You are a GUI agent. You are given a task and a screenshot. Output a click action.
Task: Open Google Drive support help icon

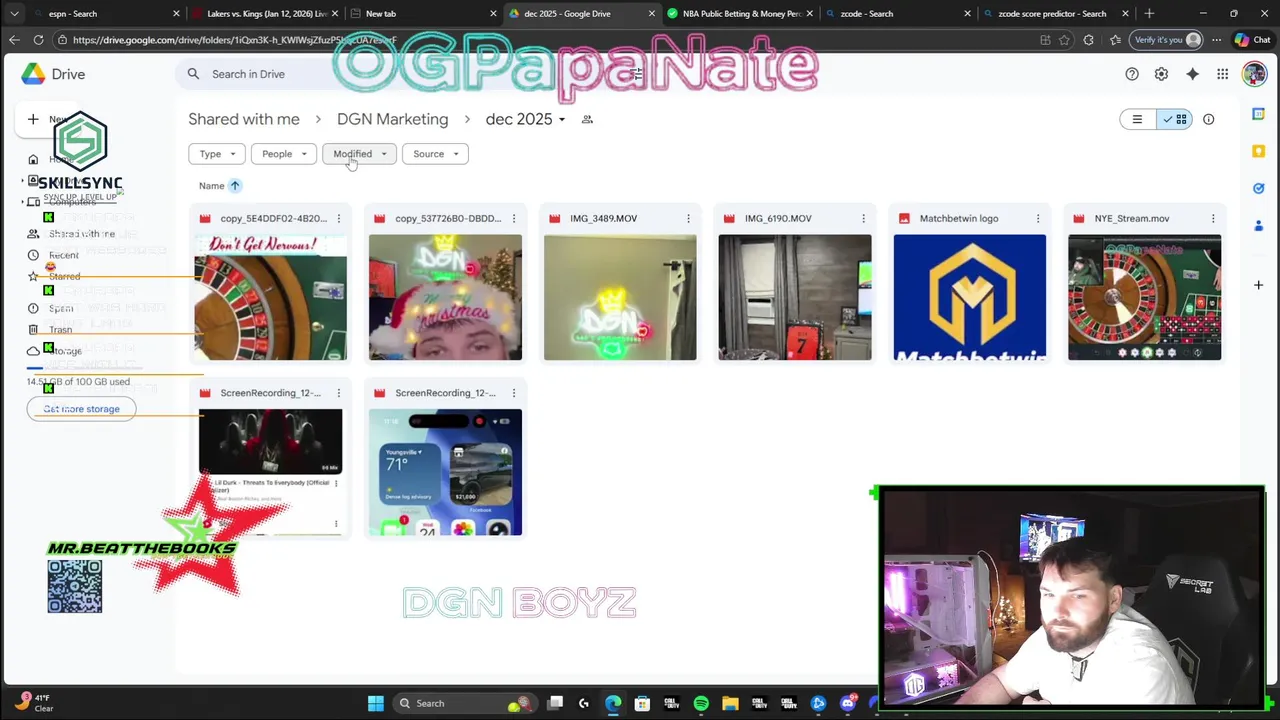1132,74
